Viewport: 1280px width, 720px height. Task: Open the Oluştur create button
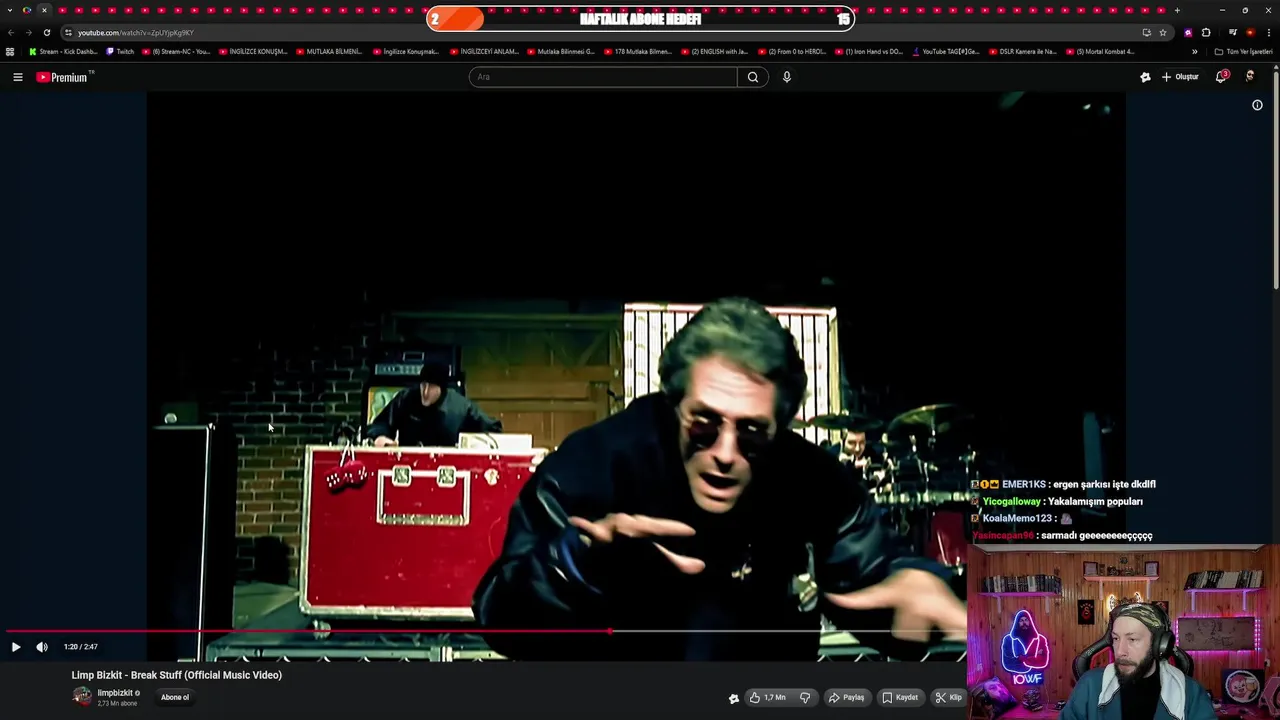tap(1180, 77)
